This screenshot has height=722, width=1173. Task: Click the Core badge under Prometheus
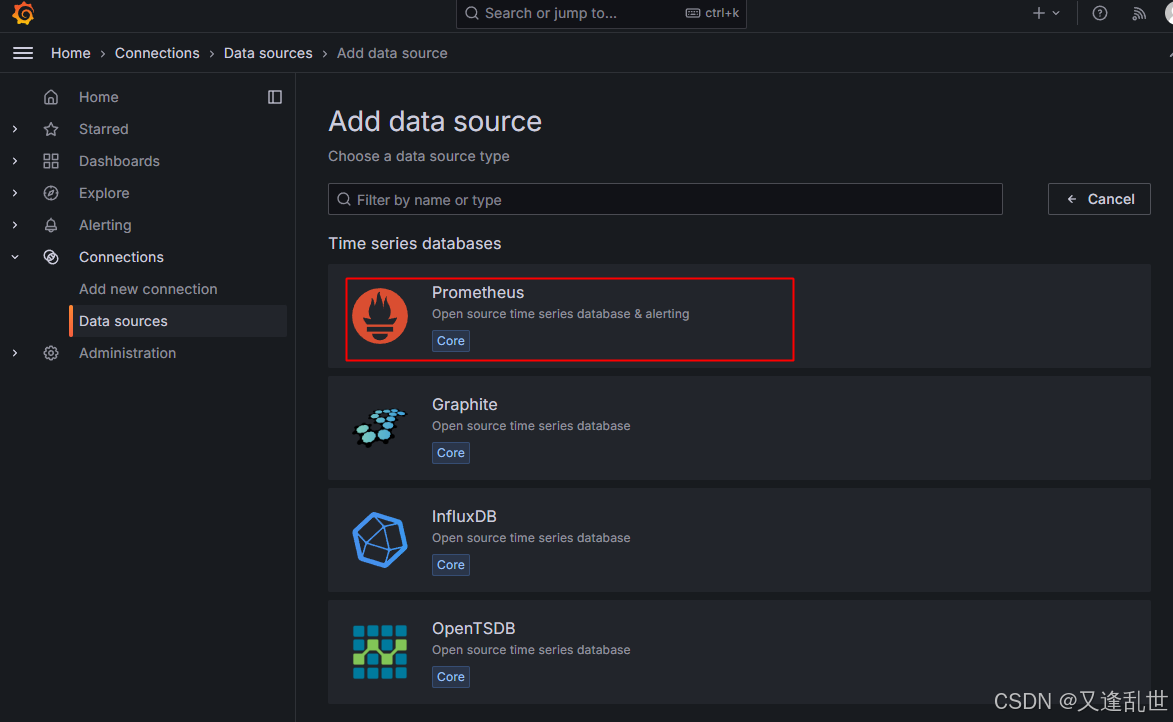(x=450, y=340)
